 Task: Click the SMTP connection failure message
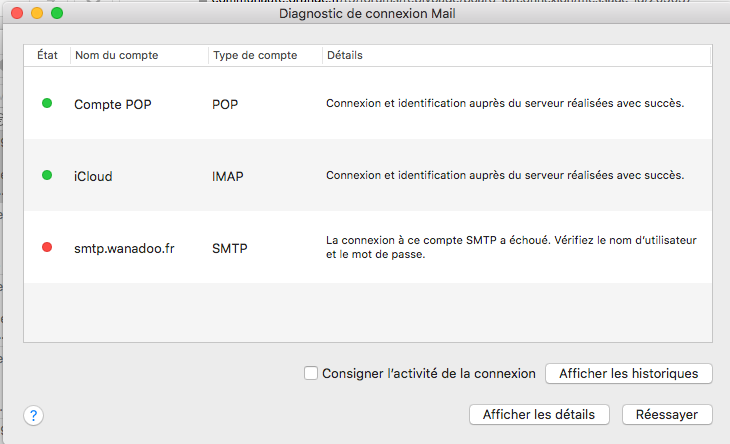511,247
